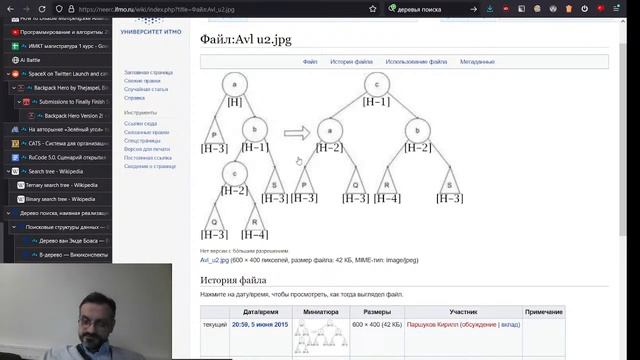Open 'Заглавная страница' sidebar link
The image size is (640, 360).
(149, 72)
